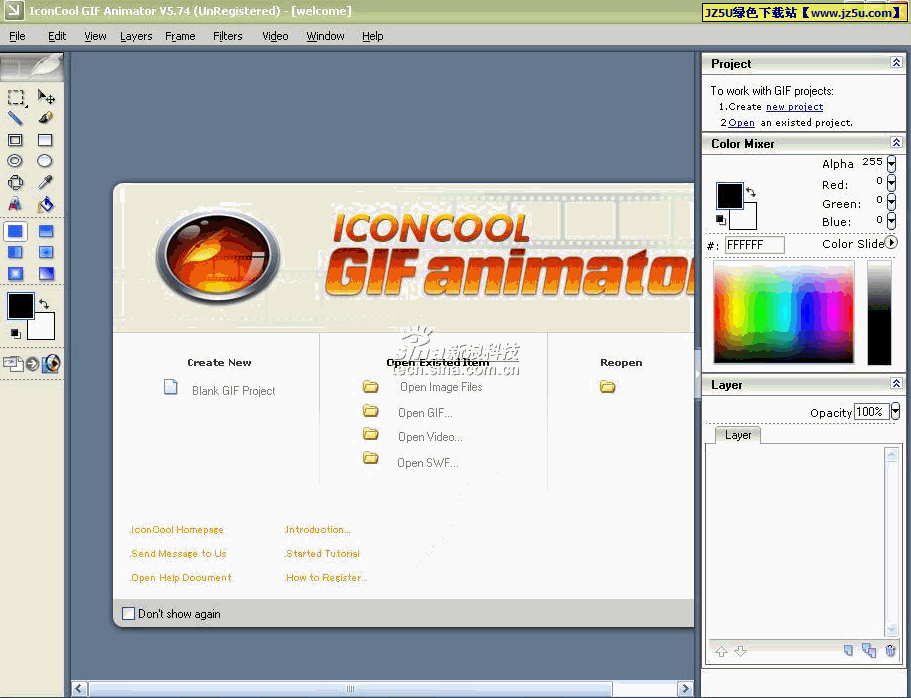Select the rectangular marquee selection tool
Image resolution: width=911 pixels, height=698 pixels.
pos(16,97)
